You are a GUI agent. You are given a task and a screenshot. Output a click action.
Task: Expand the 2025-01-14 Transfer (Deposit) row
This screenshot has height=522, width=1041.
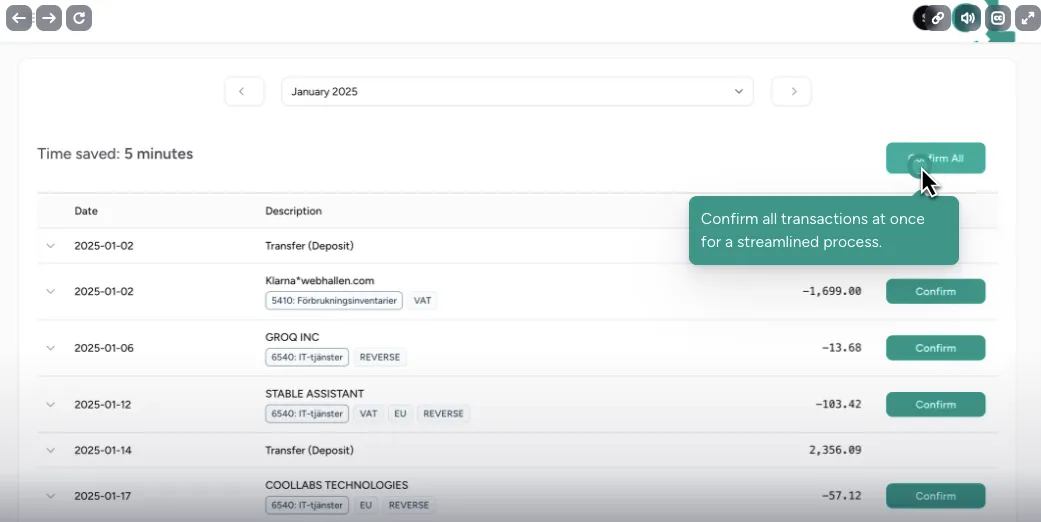click(51, 450)
